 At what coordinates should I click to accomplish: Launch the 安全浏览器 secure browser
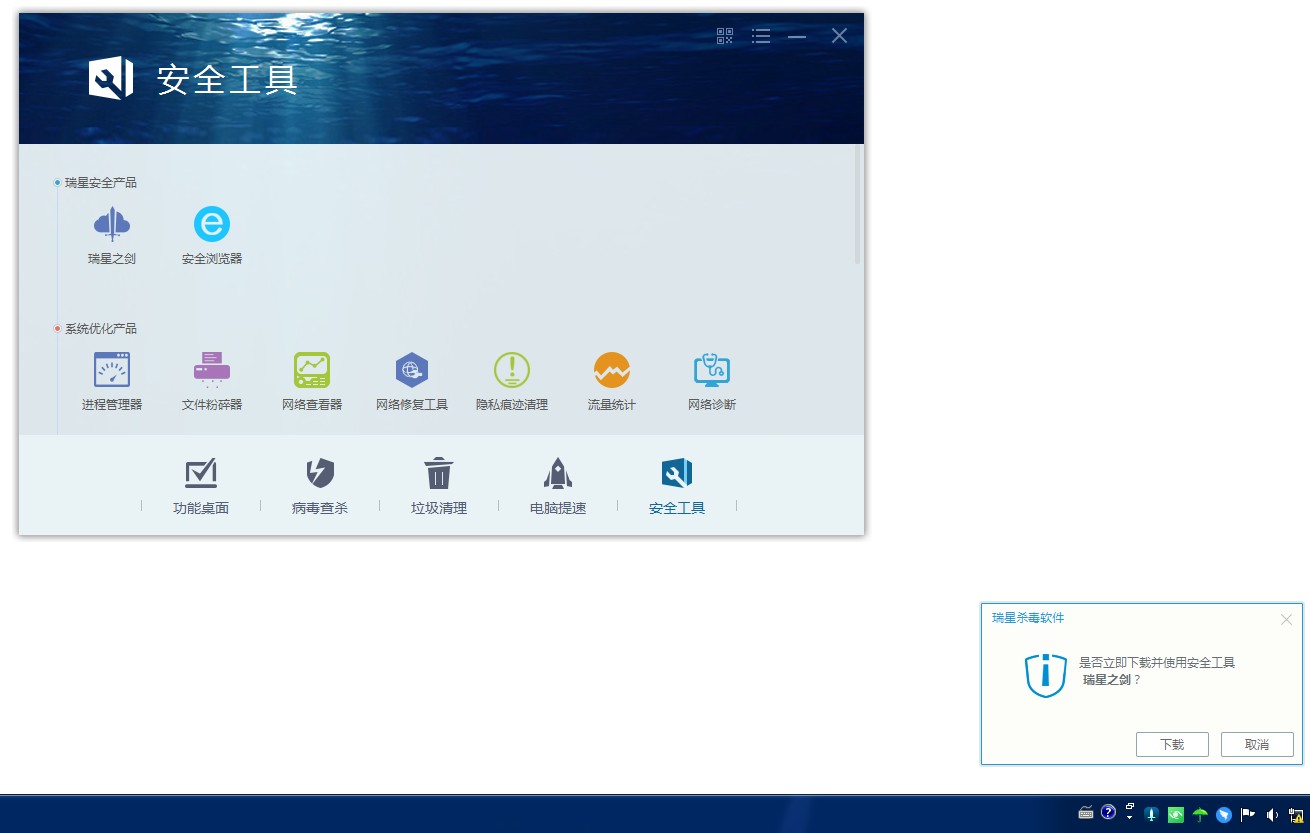[212, 236]
